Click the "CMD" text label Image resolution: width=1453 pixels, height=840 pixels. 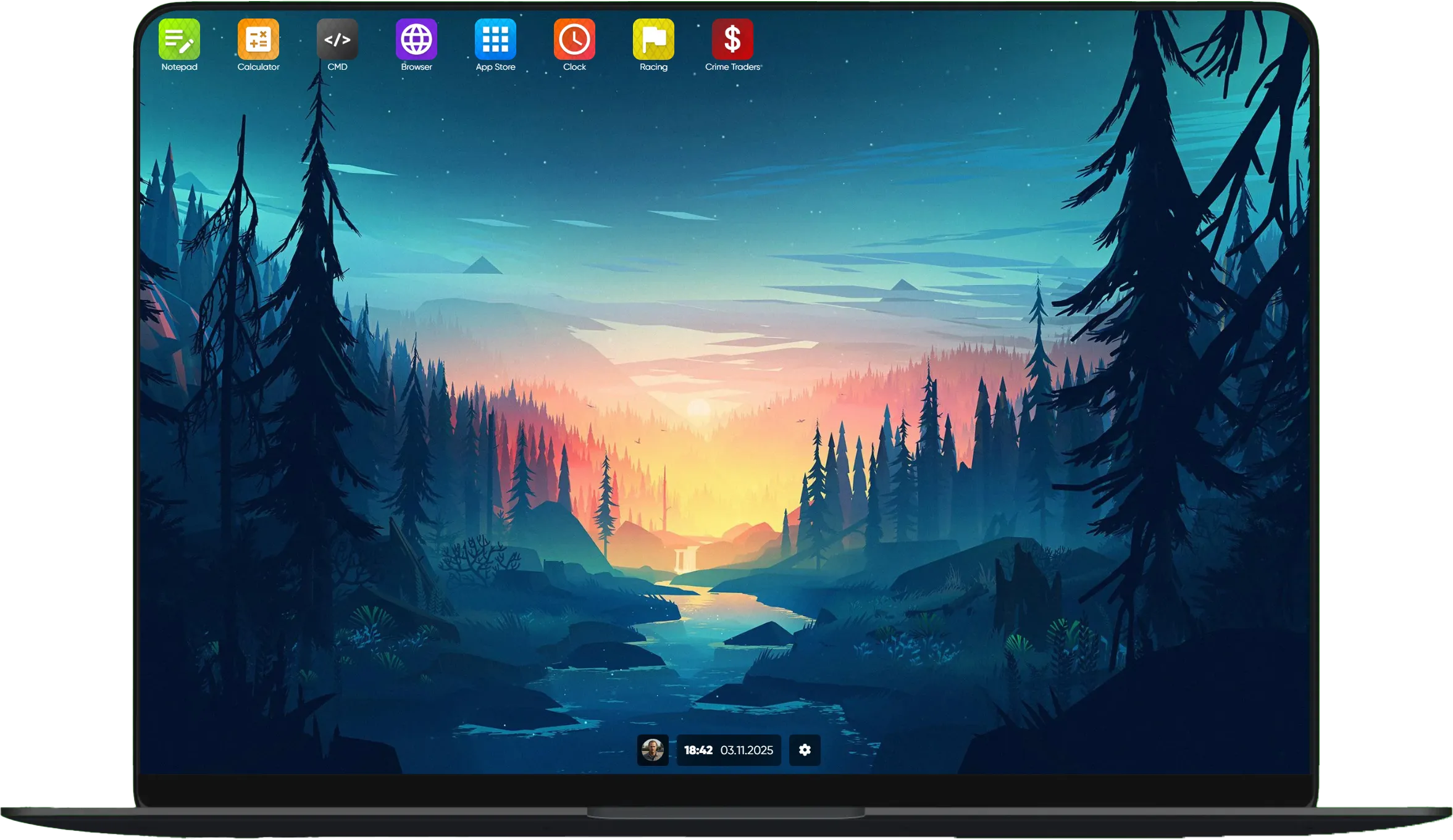337,67
